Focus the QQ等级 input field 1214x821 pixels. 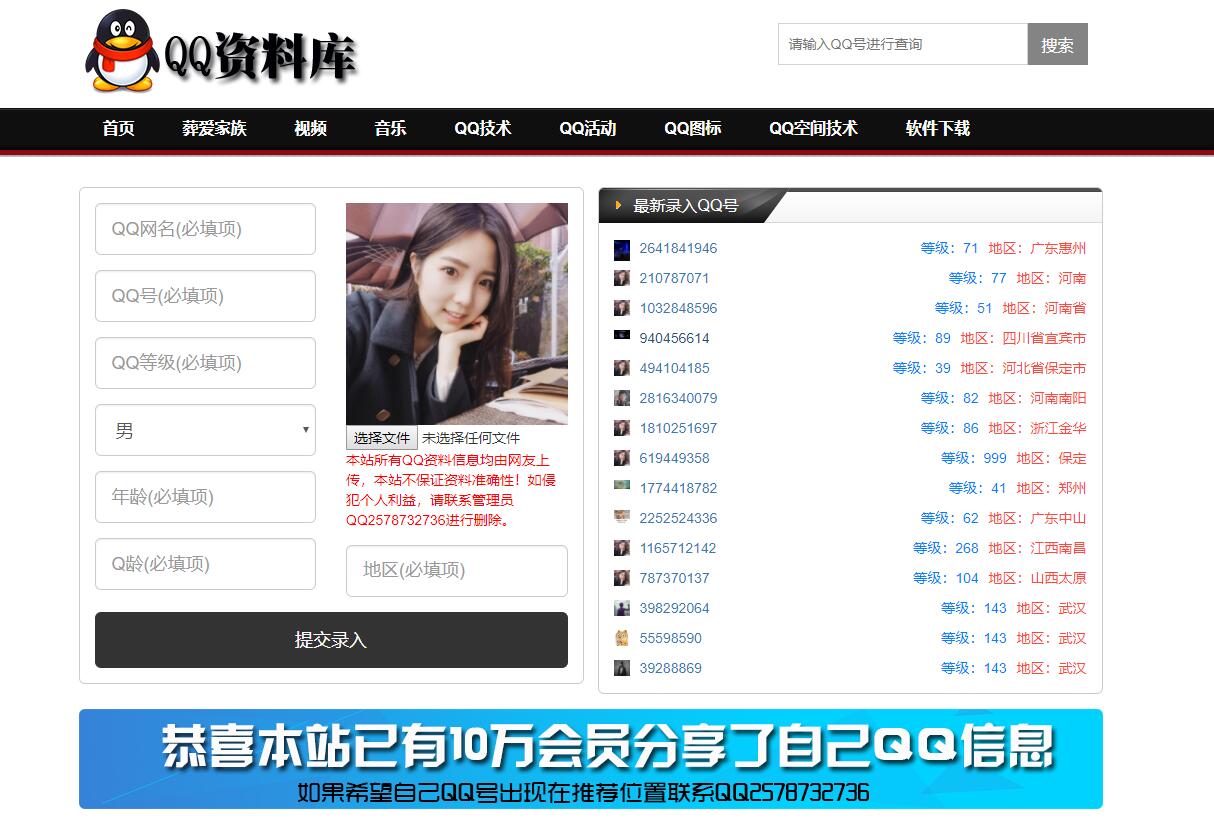pyautogui.click(x=205, y=363)
